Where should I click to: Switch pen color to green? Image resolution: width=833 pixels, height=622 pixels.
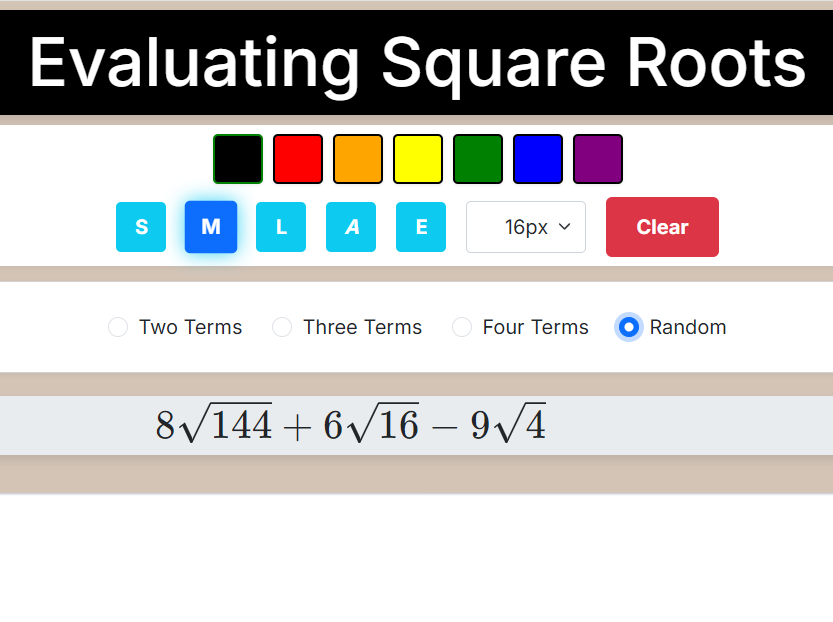click(478, 159)
